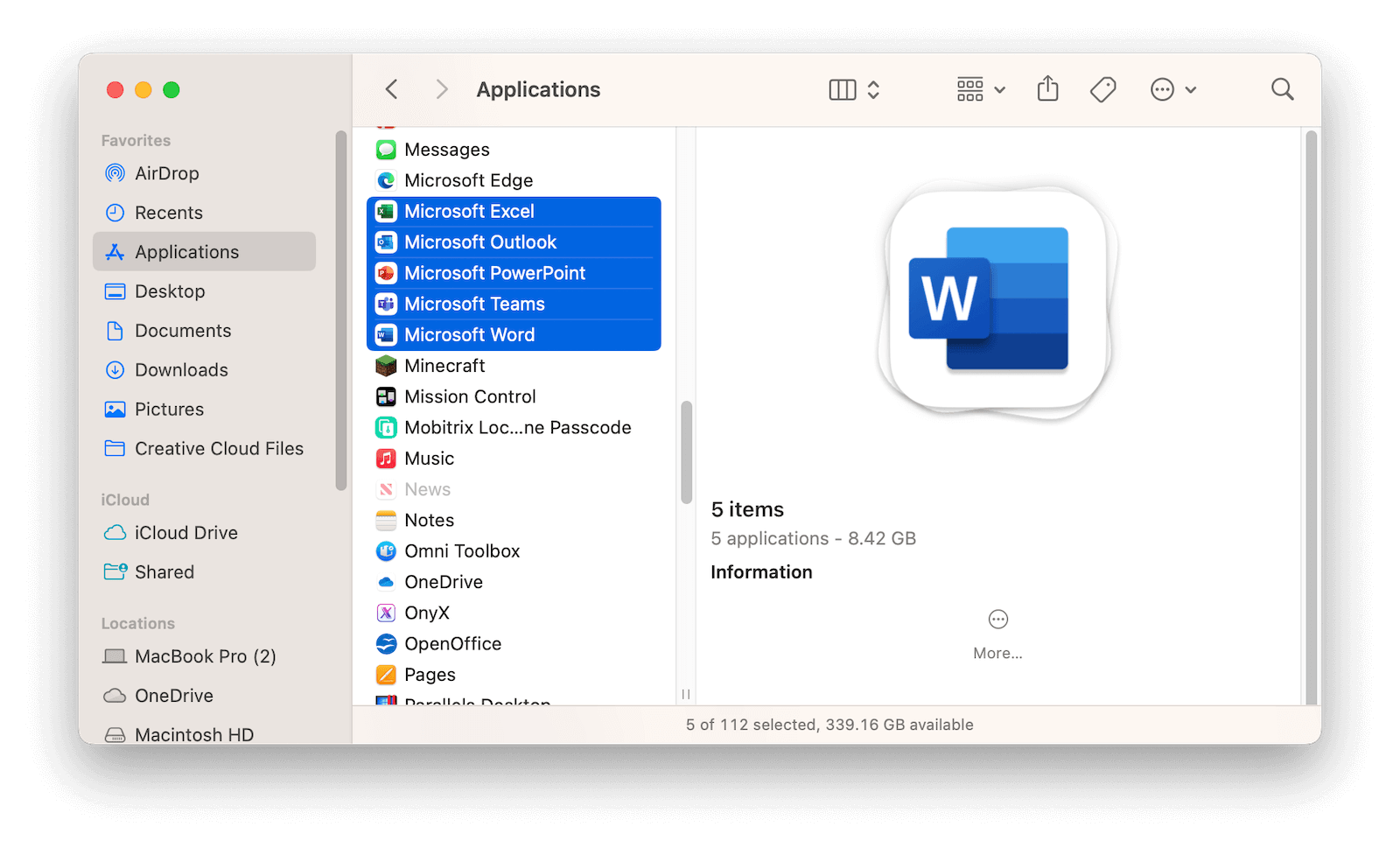Screen dimensions: 1400x848
Task: Click the Microsoft Teams icon
Action: click(386, 304)
